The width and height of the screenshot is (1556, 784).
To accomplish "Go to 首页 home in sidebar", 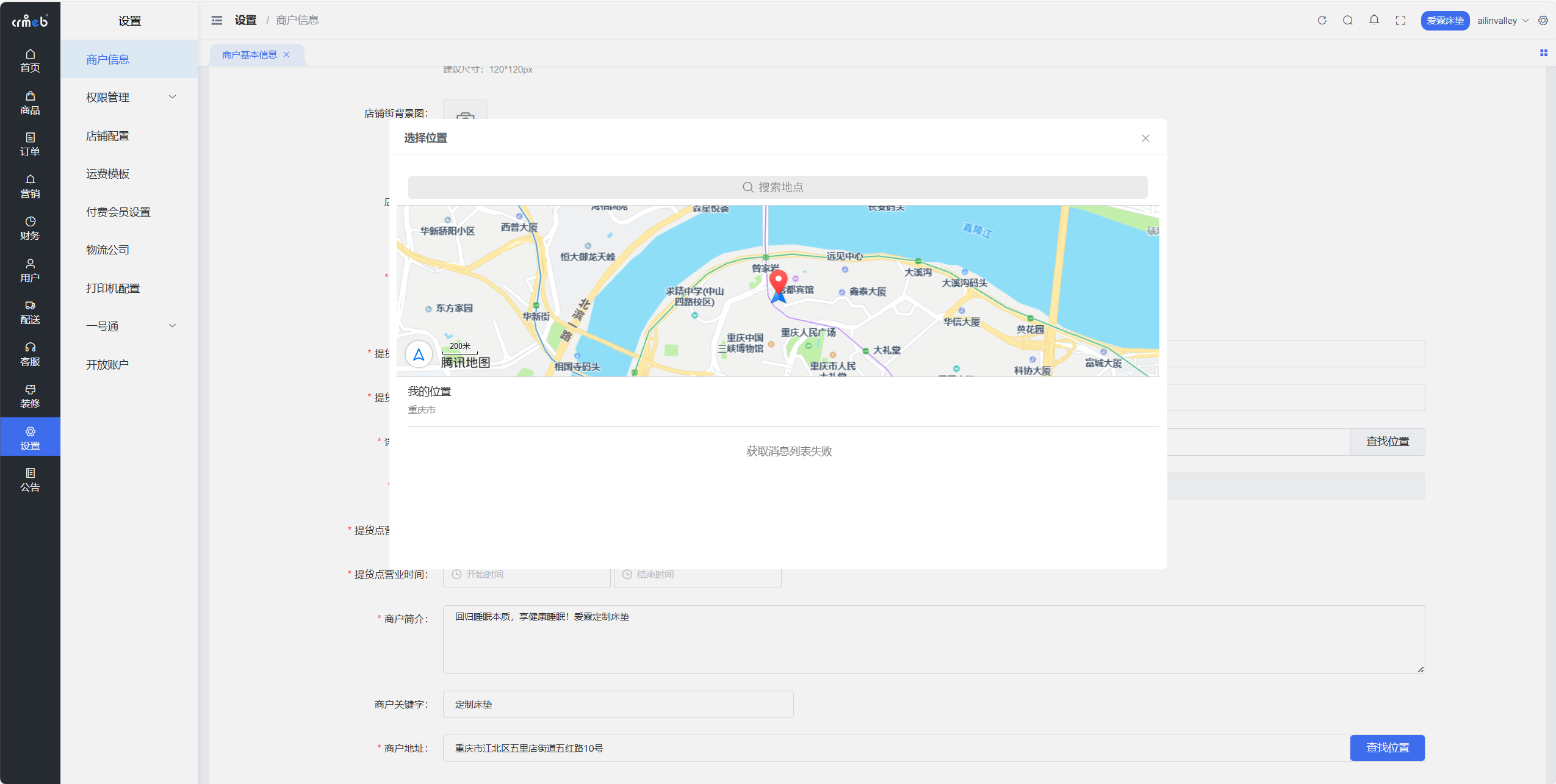I will point(30,60).
